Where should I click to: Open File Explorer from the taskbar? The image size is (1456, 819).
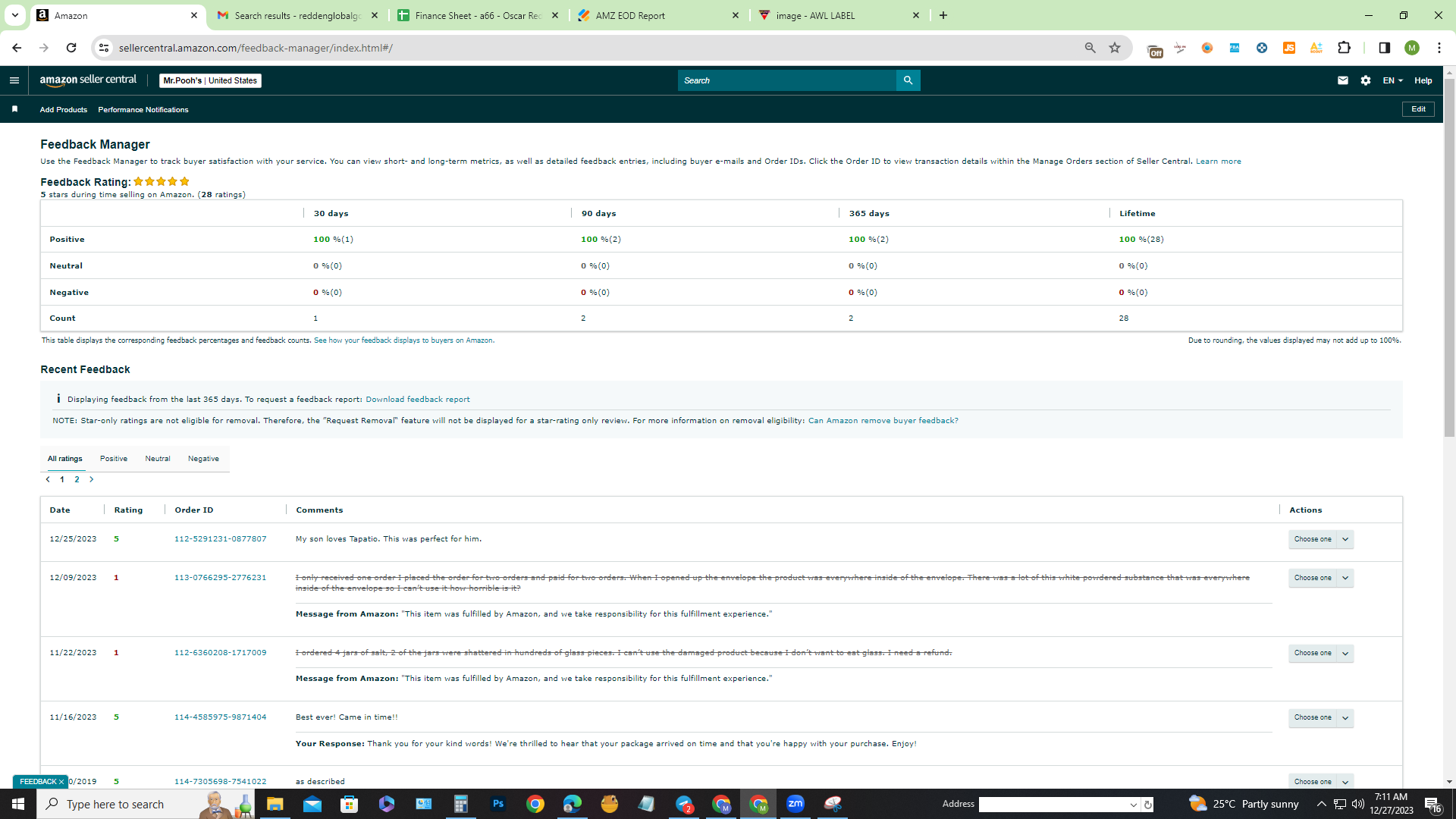click(x=275, y=804)
